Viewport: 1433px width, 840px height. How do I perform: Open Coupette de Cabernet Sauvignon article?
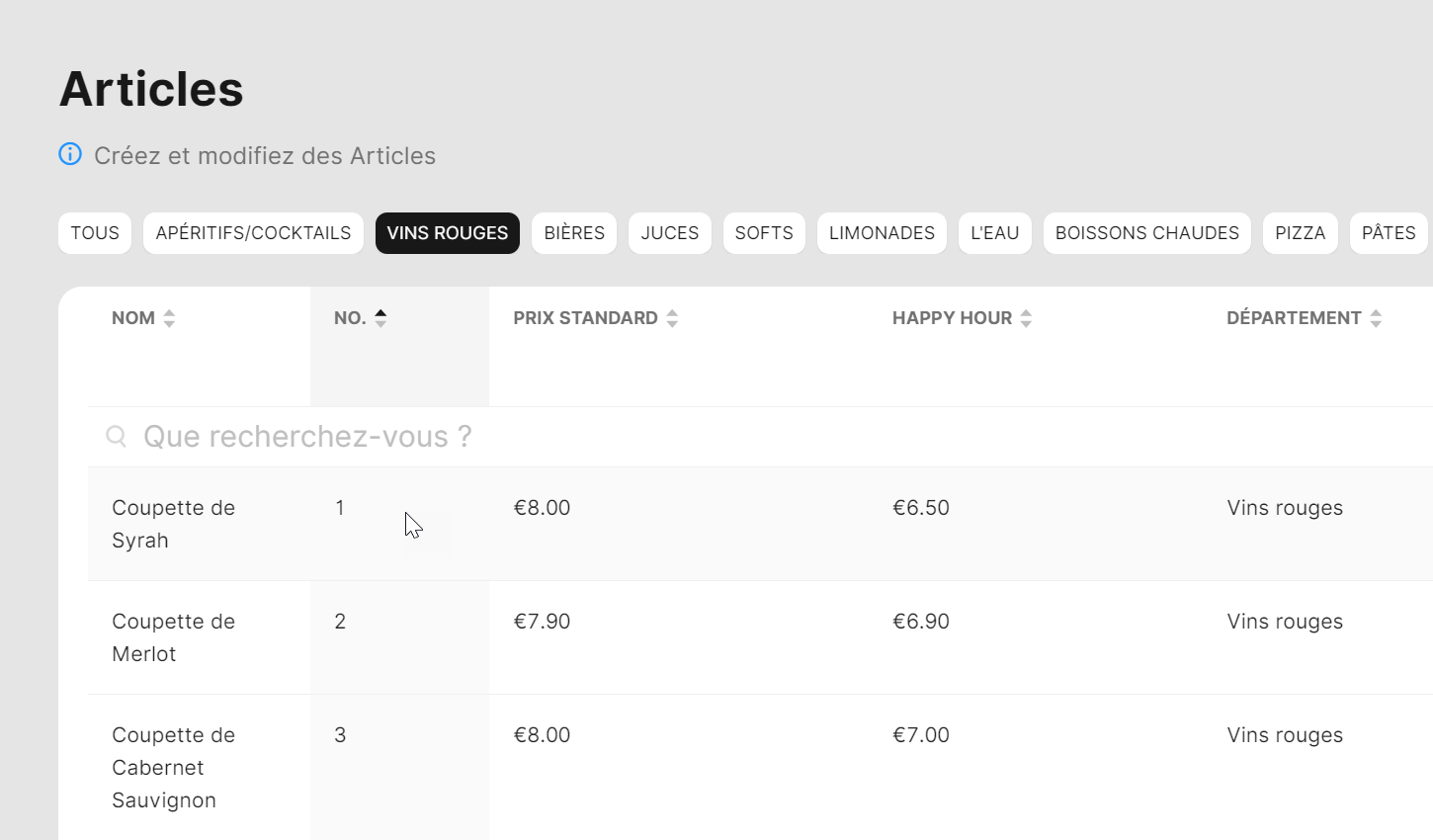pos(173,768)
